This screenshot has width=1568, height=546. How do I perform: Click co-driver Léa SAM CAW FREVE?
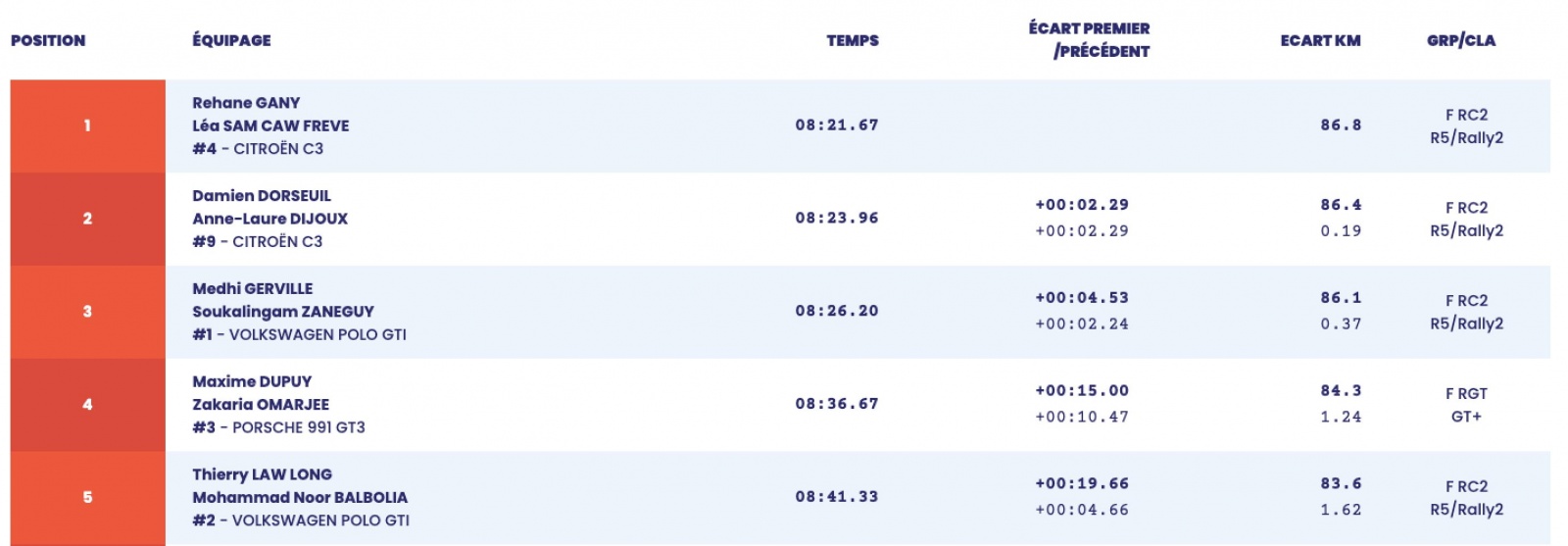coord(270,125)
